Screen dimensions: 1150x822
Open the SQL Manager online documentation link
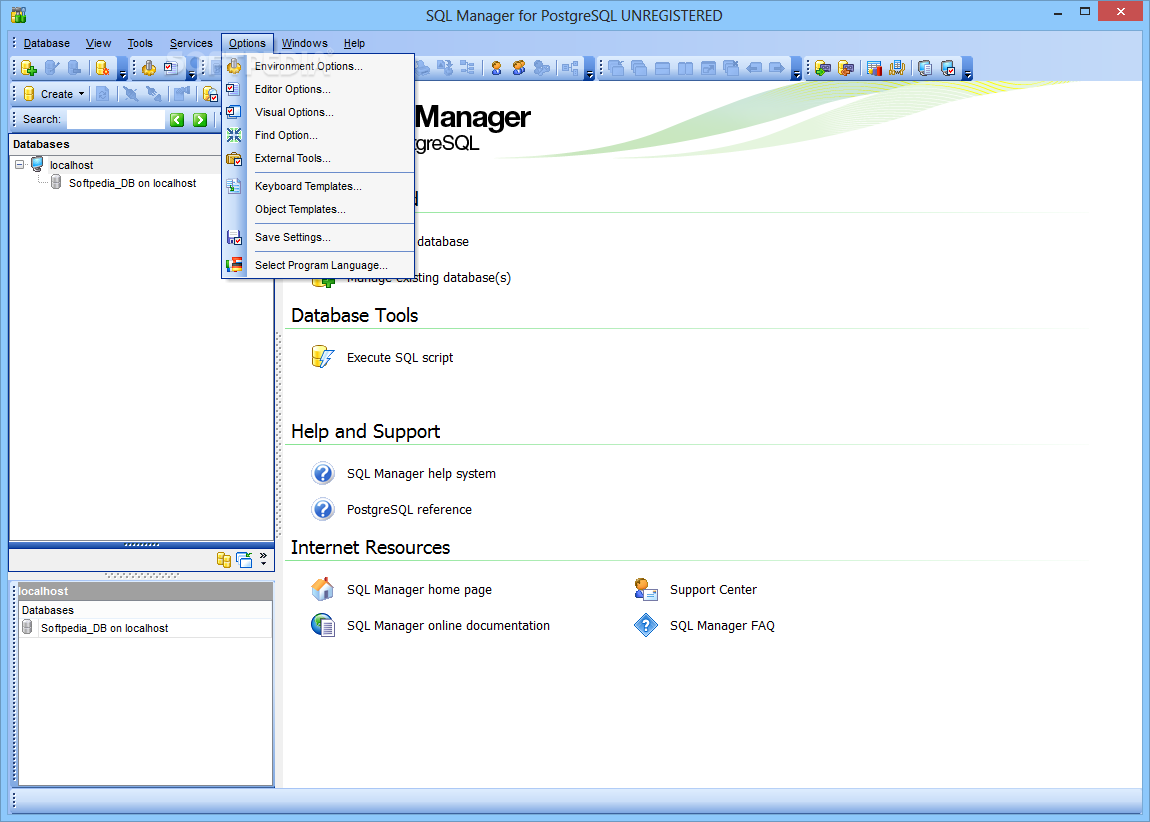(448, 625)
